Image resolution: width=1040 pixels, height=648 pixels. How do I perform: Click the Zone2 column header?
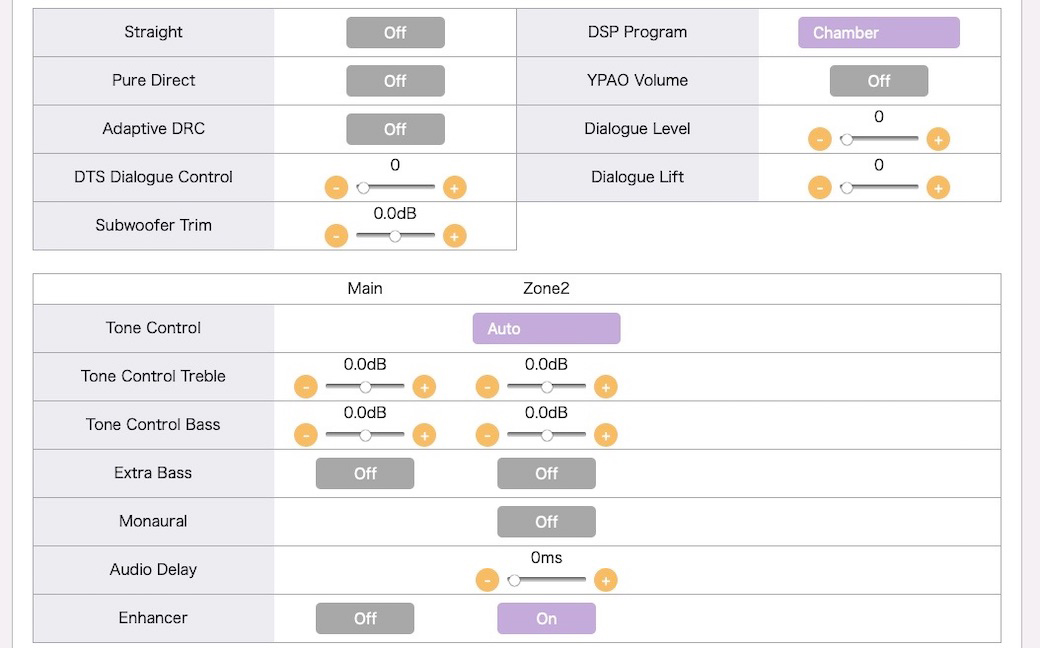pyautogui.click(x=547, y=289)
